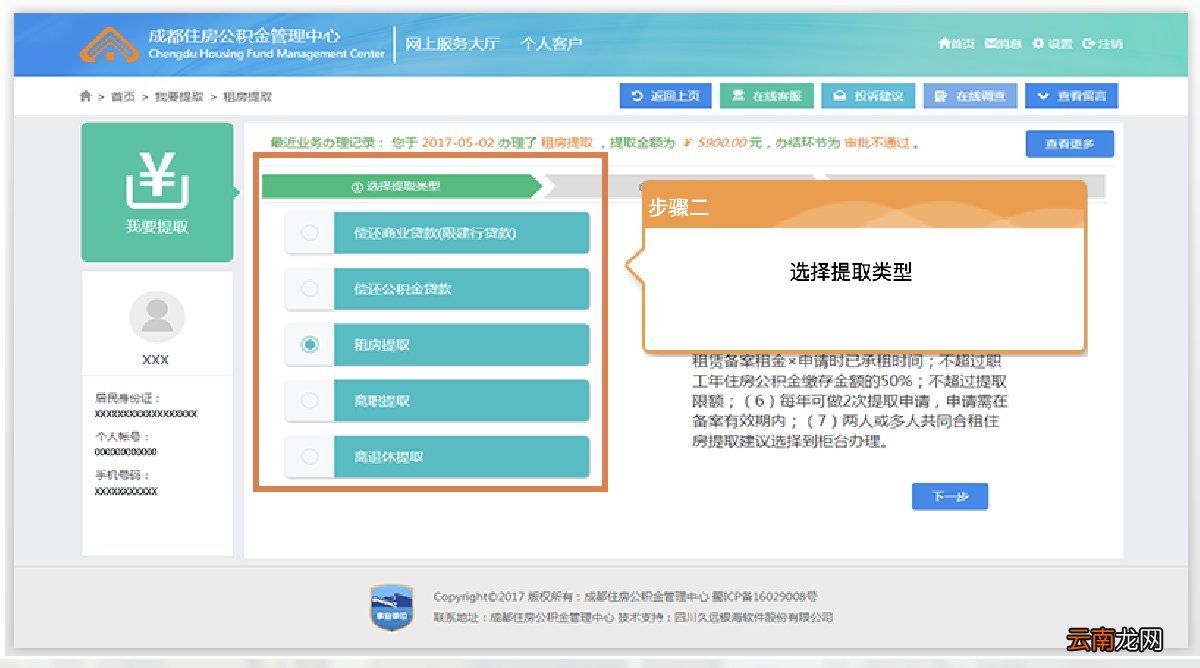The image size is (1200, 668).
Task: Click 个人客户 in the header menu
Action: (x=551, y=44)
